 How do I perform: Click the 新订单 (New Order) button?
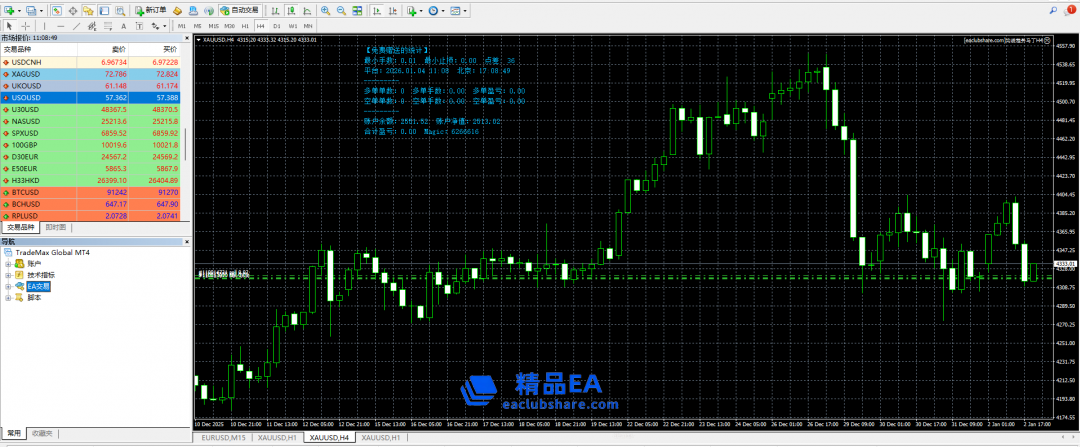point(151,10)
